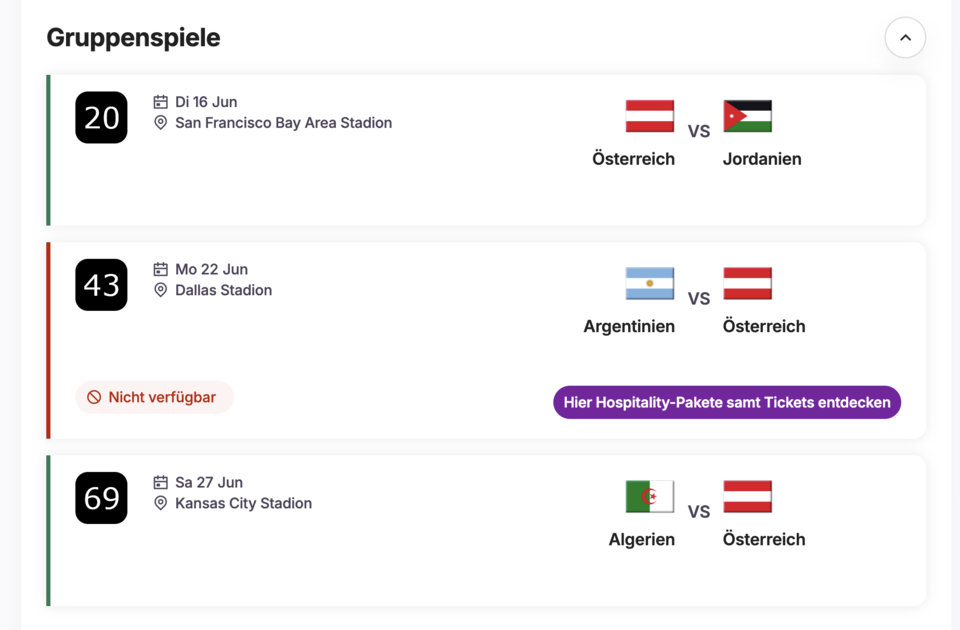Select the black match number 43 badge
This screenshot has height=630, width=960.
(x=101, y=285)
